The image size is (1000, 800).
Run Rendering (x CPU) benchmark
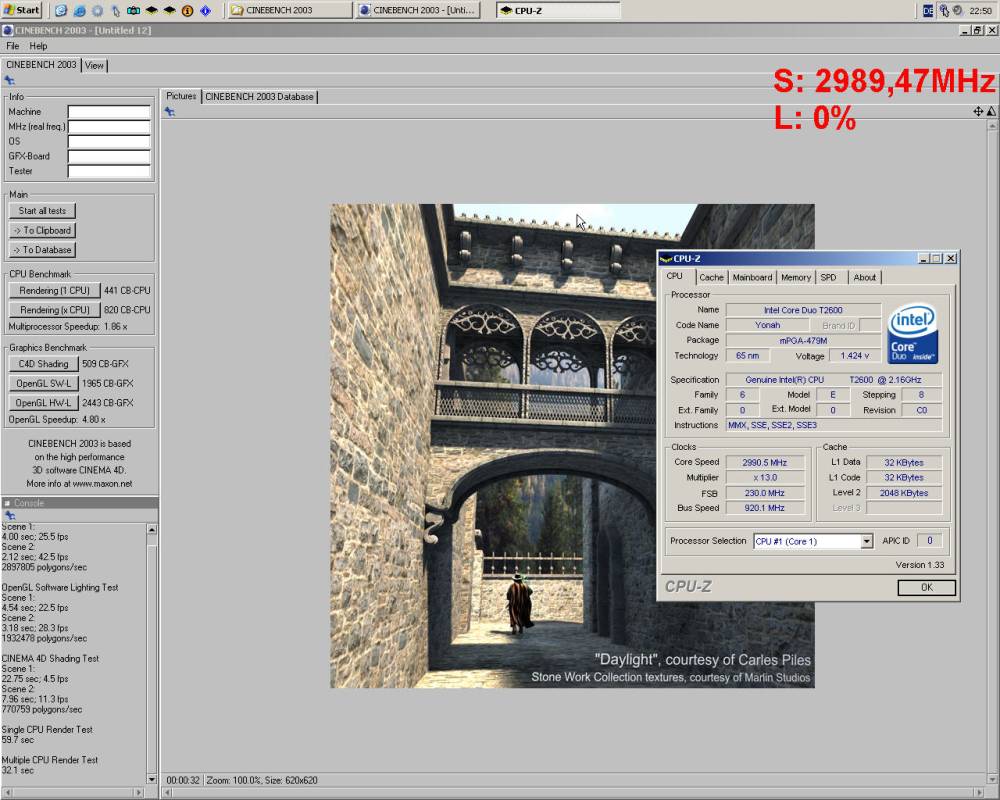(x=54, y=310)
